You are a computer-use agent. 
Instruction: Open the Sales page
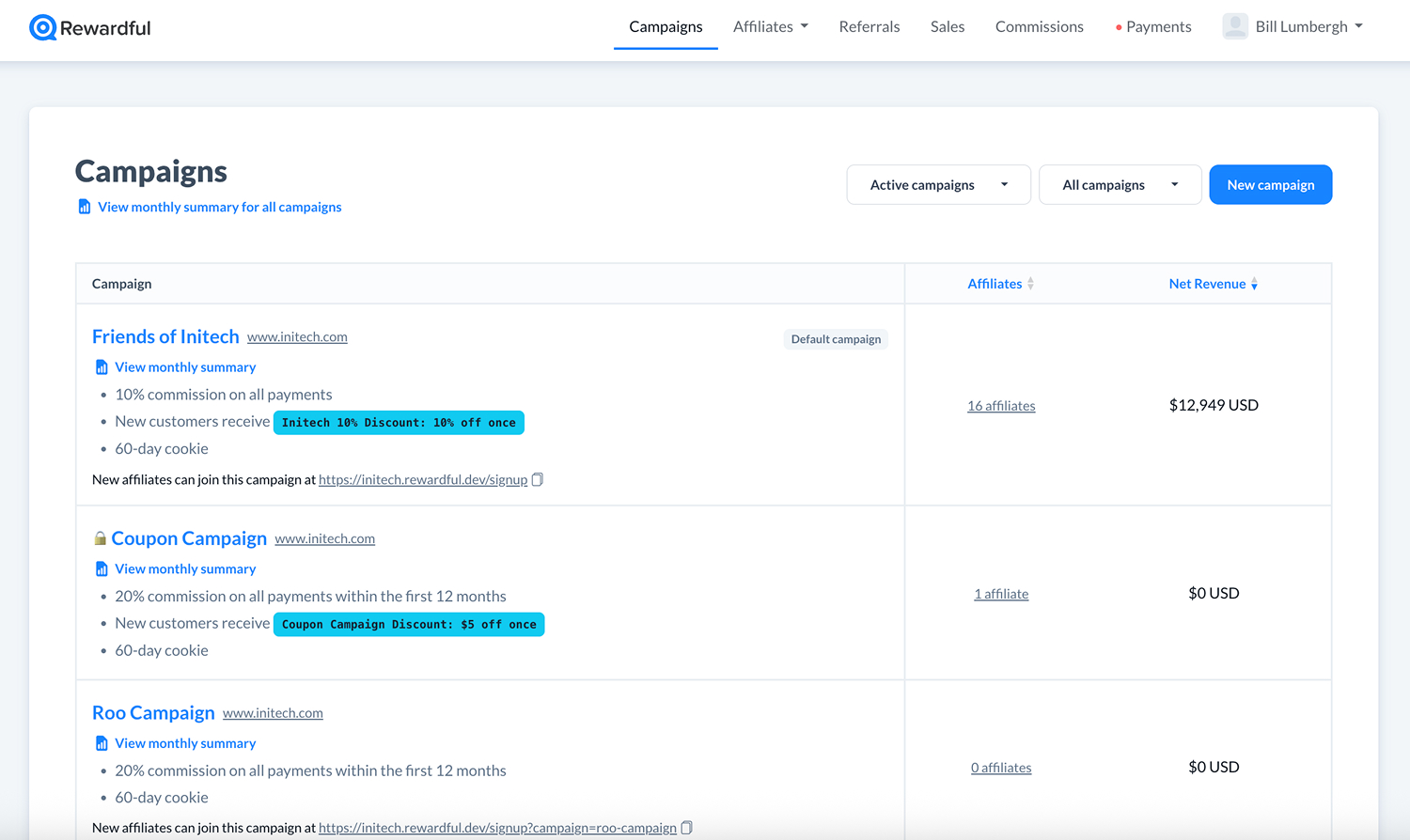point(948,26)
